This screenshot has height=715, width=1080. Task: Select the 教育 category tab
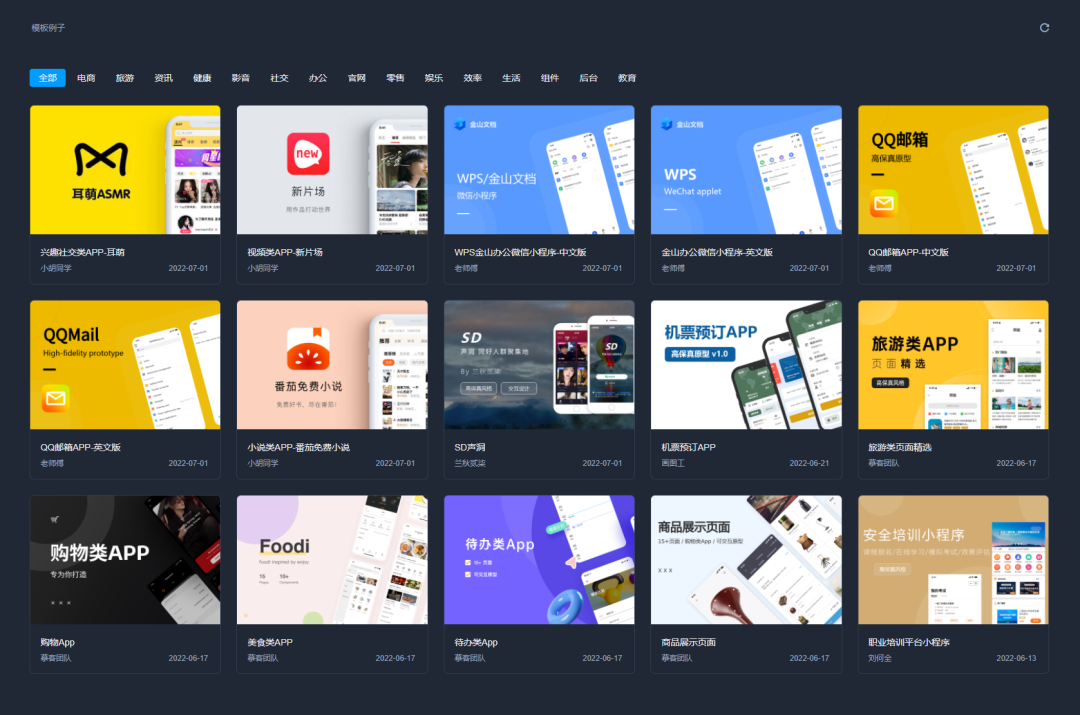(627, 78)
